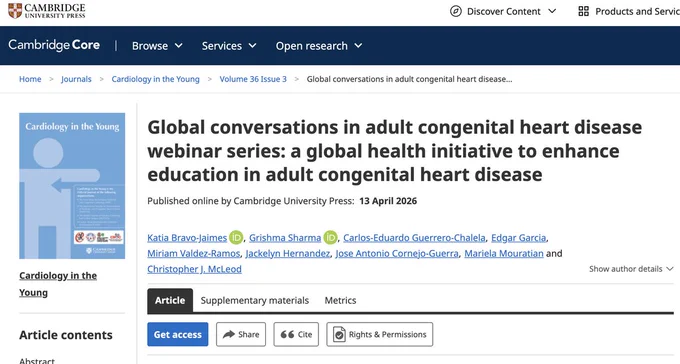Open the Volume 36 Issue 3 breadcrumb

(253, 79)
